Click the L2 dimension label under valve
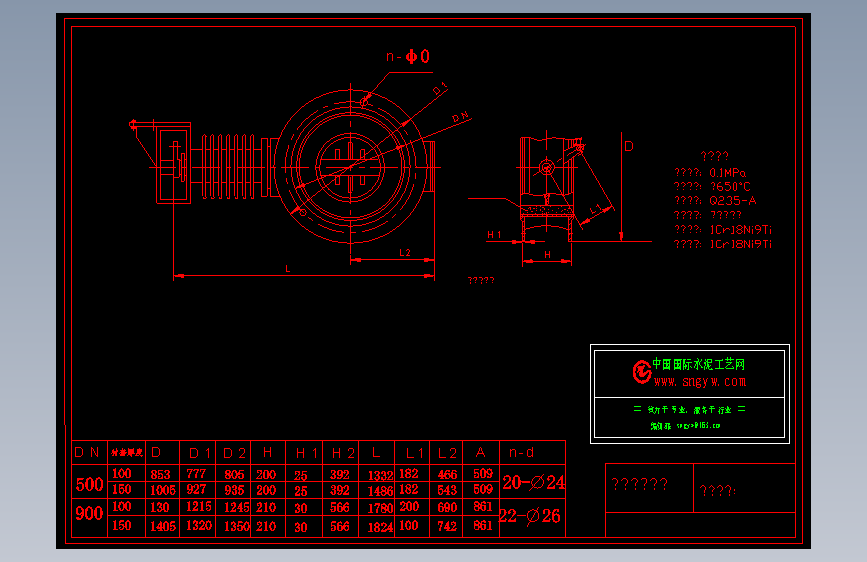The height and width of the screenshot is (562, 867). [x=405, y=253]
